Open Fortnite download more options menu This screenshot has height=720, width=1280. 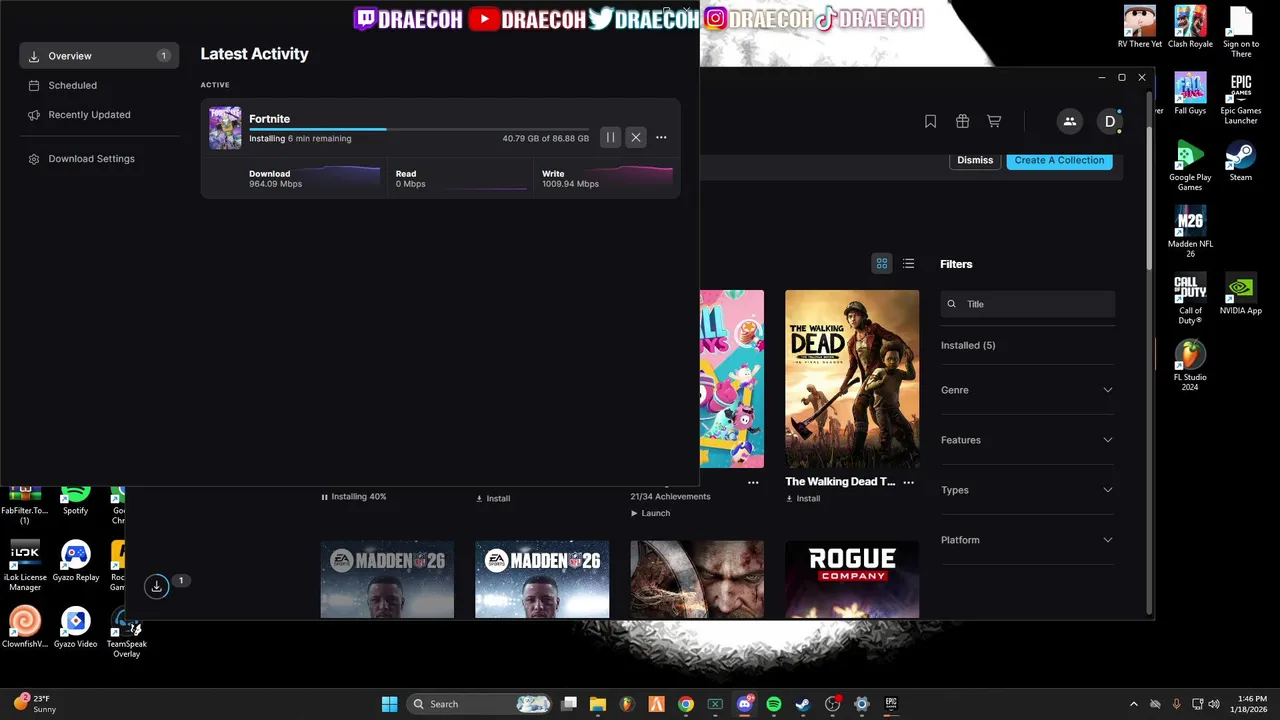pos(661,137)
